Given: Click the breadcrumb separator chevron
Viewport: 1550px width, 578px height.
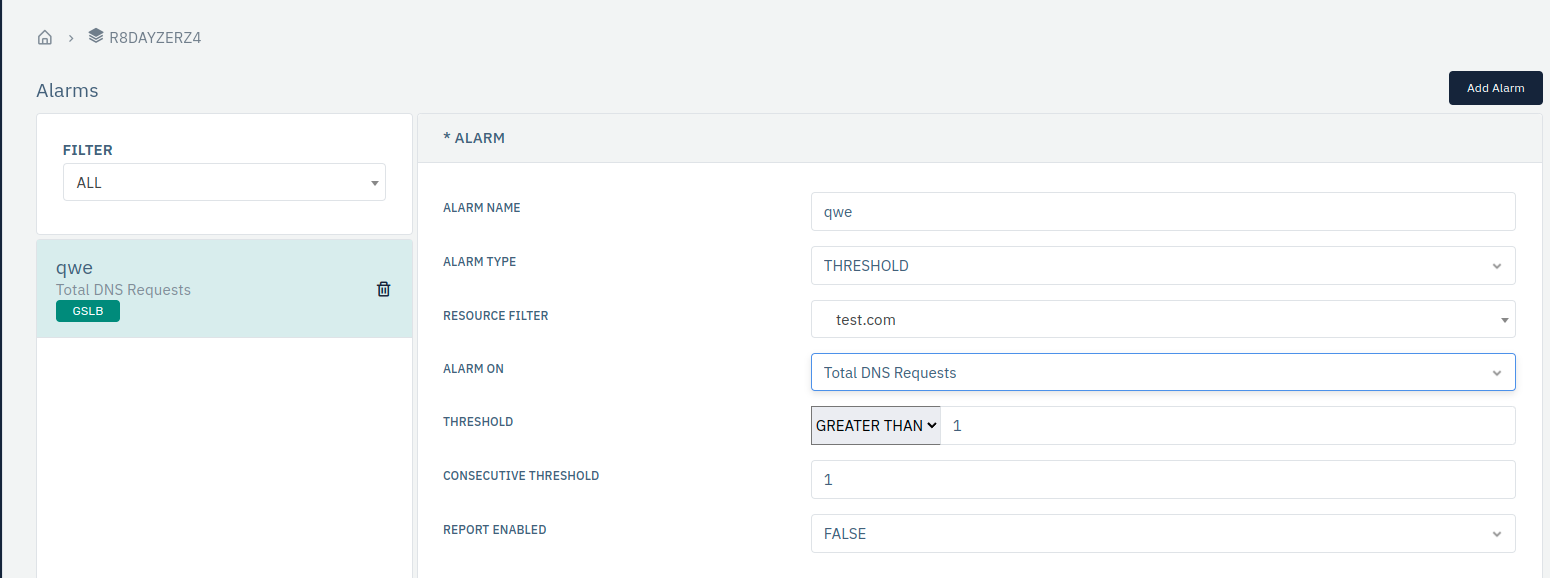Looking at the screenshot, I should [71, 38].
